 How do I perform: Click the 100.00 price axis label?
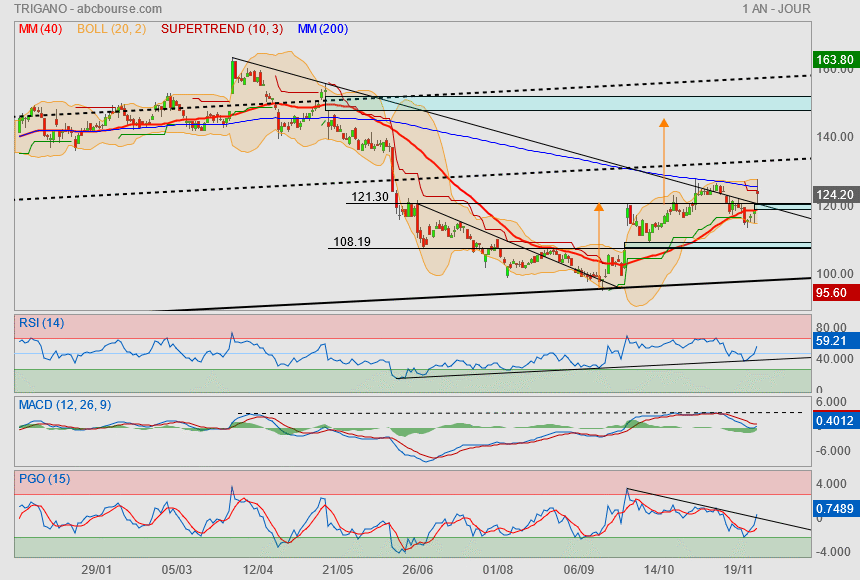coord(835,274)
